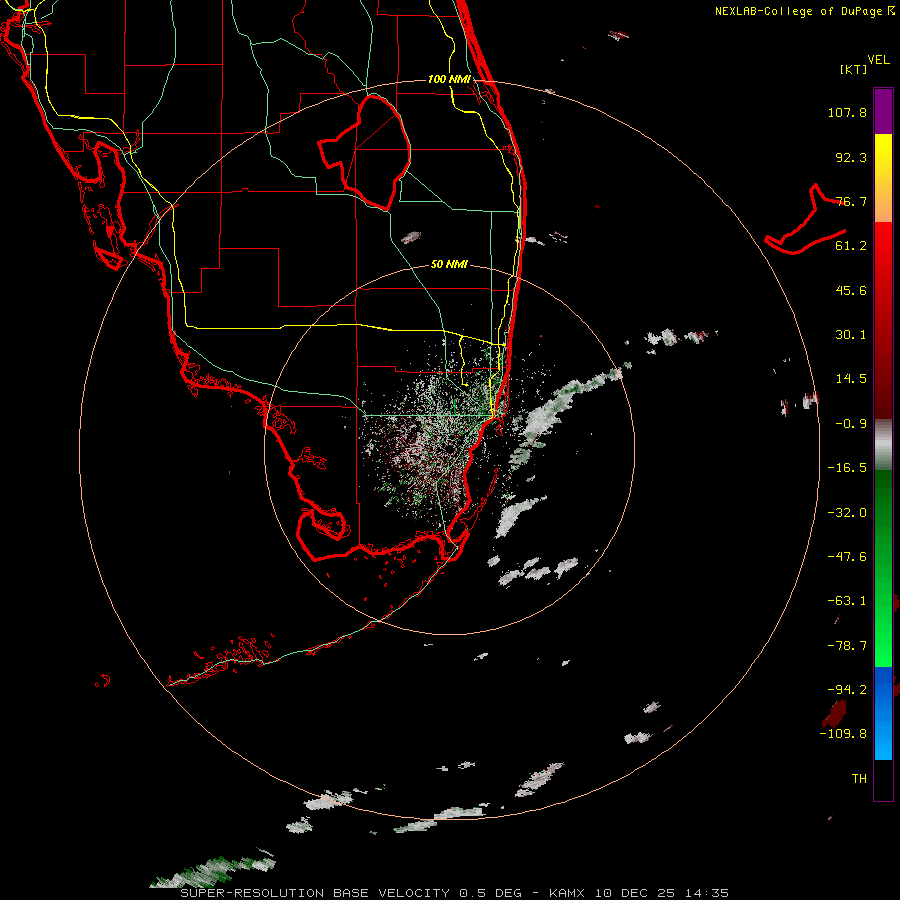Image resolution: width=900 pixels, height=900 pixels.
Task: Click the -32.0 value on velocity scale
Action: pos(847,513)
